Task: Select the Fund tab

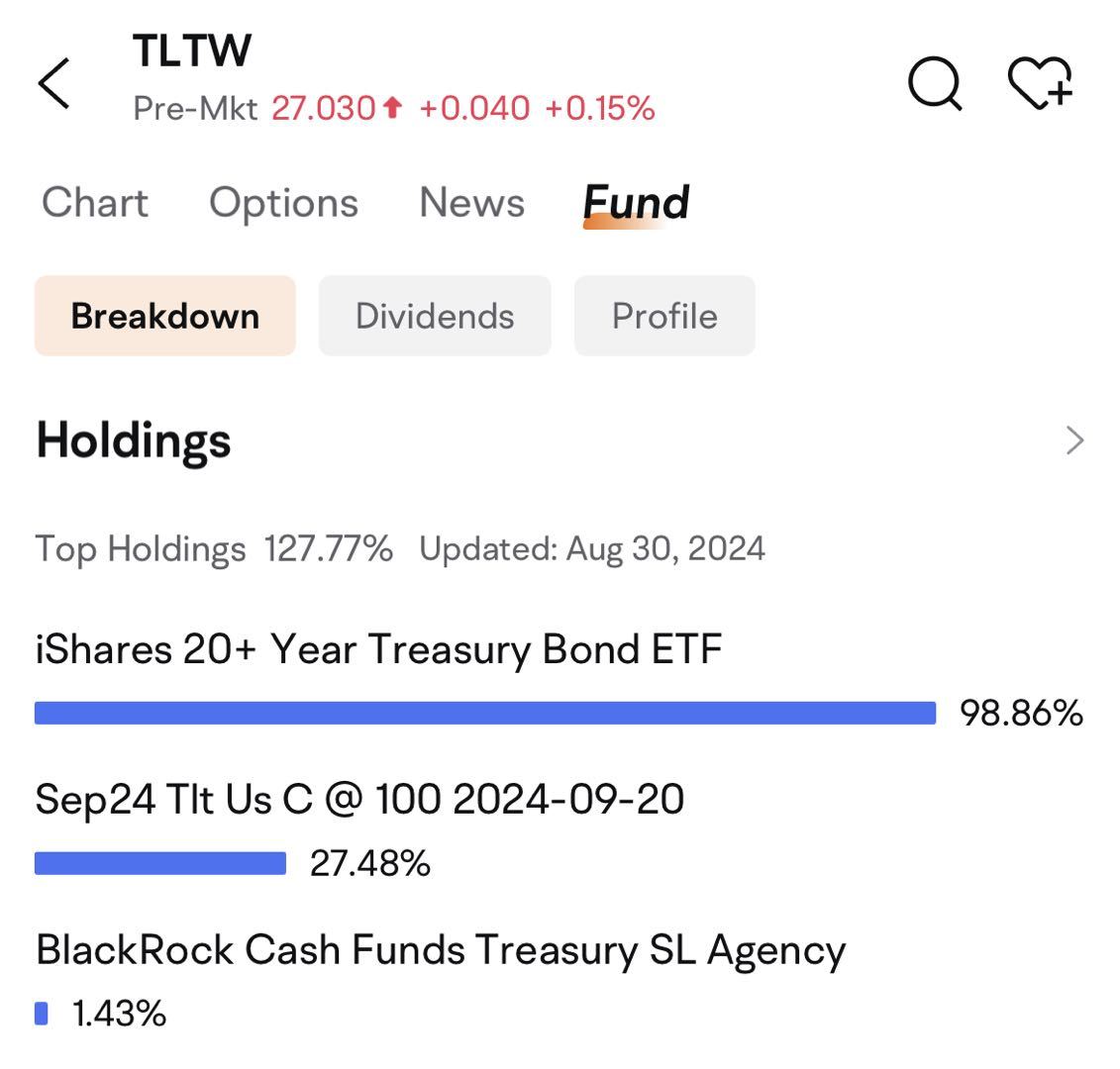Action: pyautogui.click(x=636, y=204)
